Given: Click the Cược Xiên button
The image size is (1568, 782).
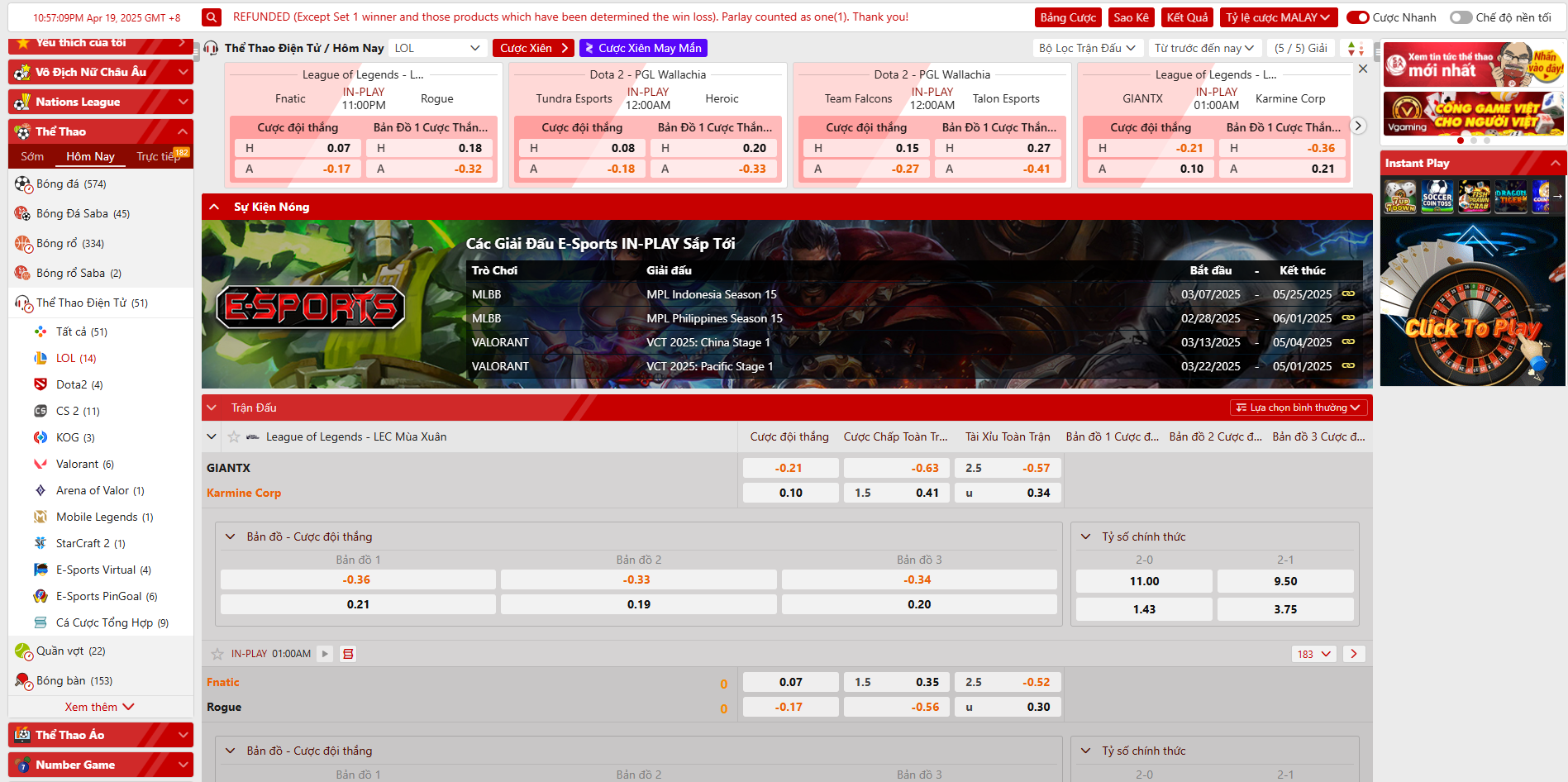Looking at the screenshot, I should (x=533, y=48).
